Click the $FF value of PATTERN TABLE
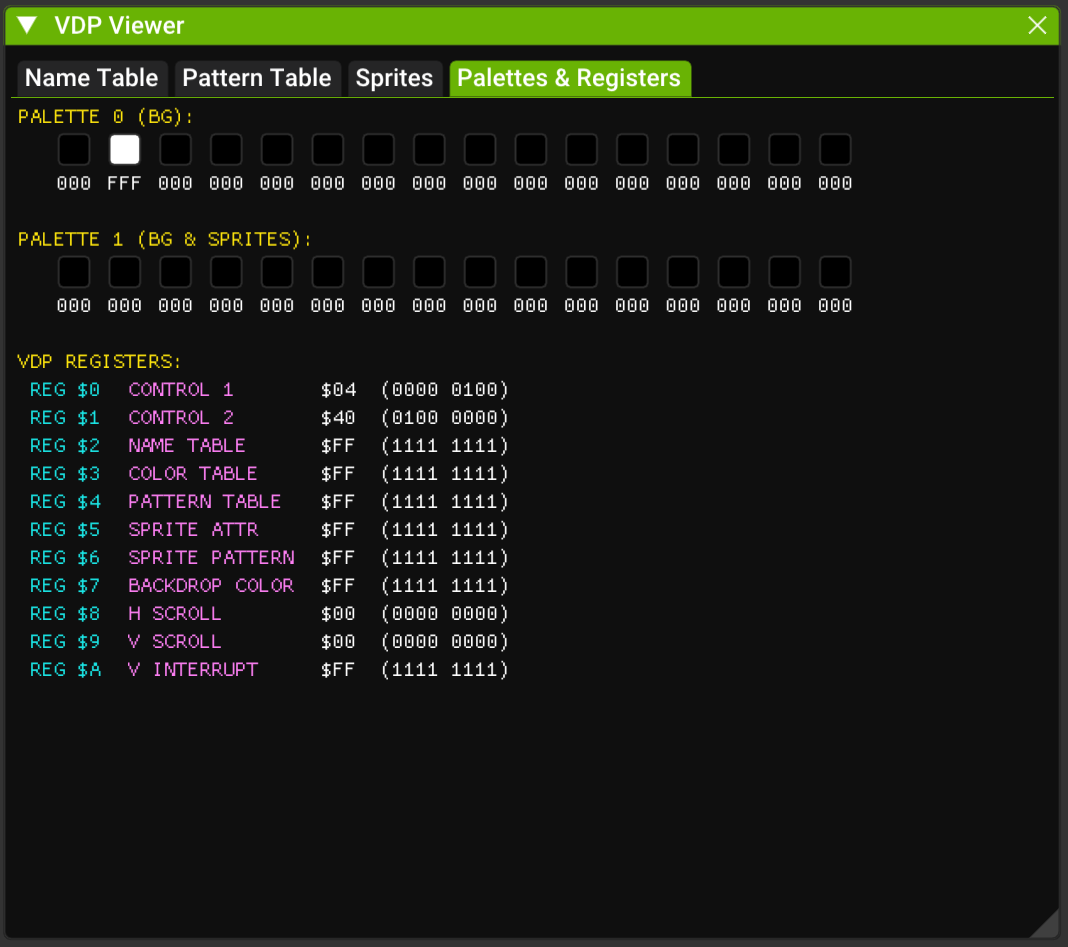1068x947 pixels. pos(339,501)
